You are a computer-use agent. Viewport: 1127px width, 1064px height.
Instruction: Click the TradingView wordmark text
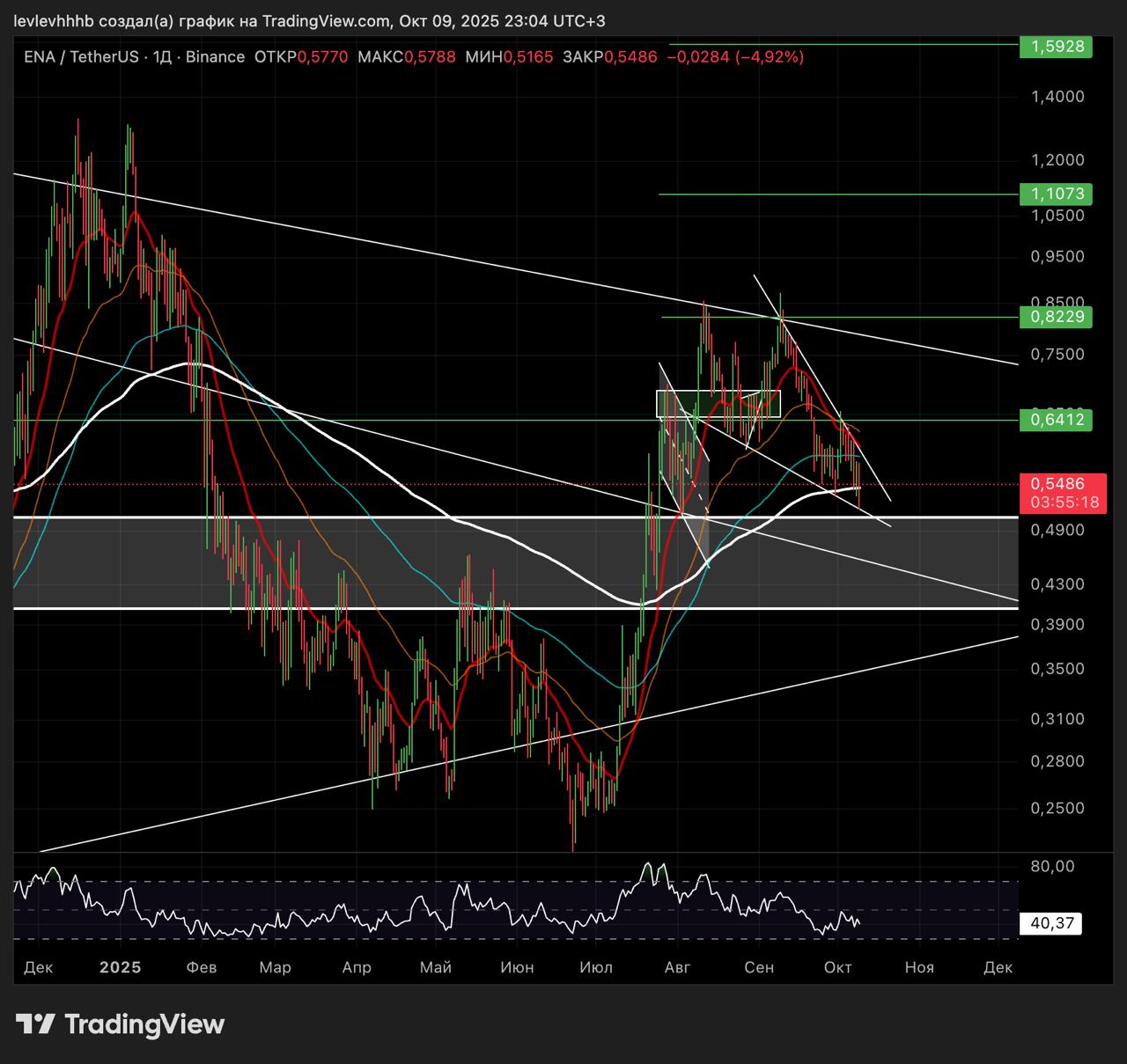tap(144, 1024)
